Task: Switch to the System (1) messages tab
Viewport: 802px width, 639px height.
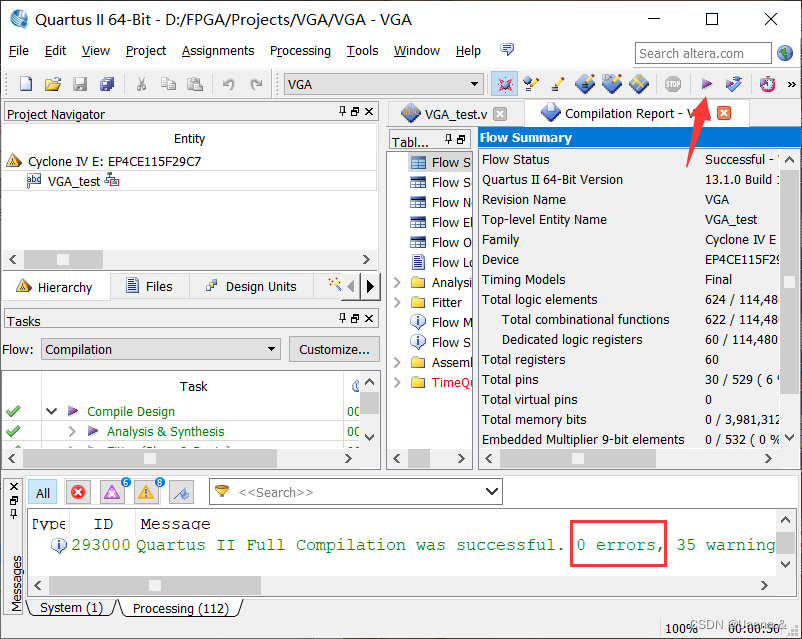Action: [x=72, y=608]
